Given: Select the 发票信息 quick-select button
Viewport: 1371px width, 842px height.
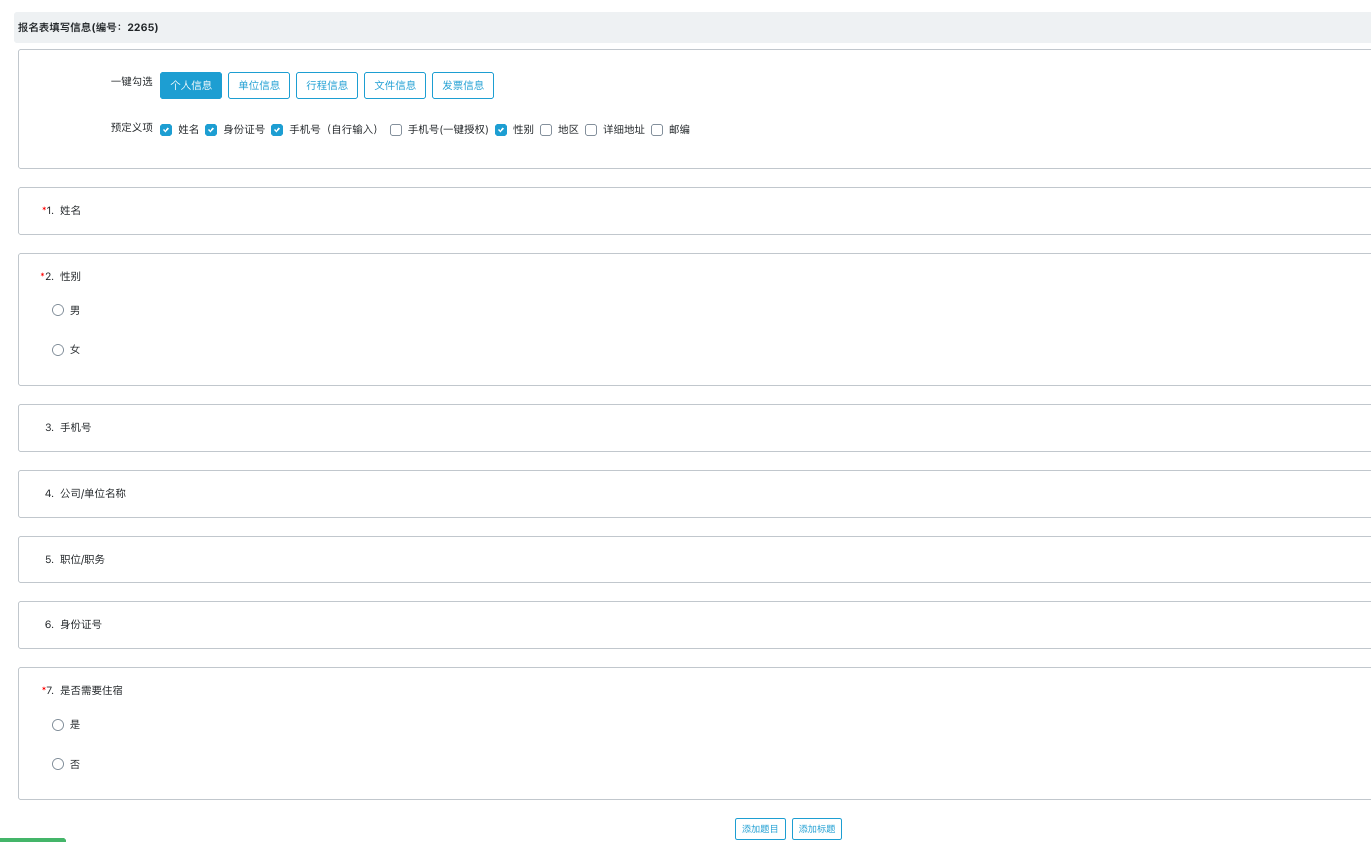Looking at the screenshot, I should point(463,86).
